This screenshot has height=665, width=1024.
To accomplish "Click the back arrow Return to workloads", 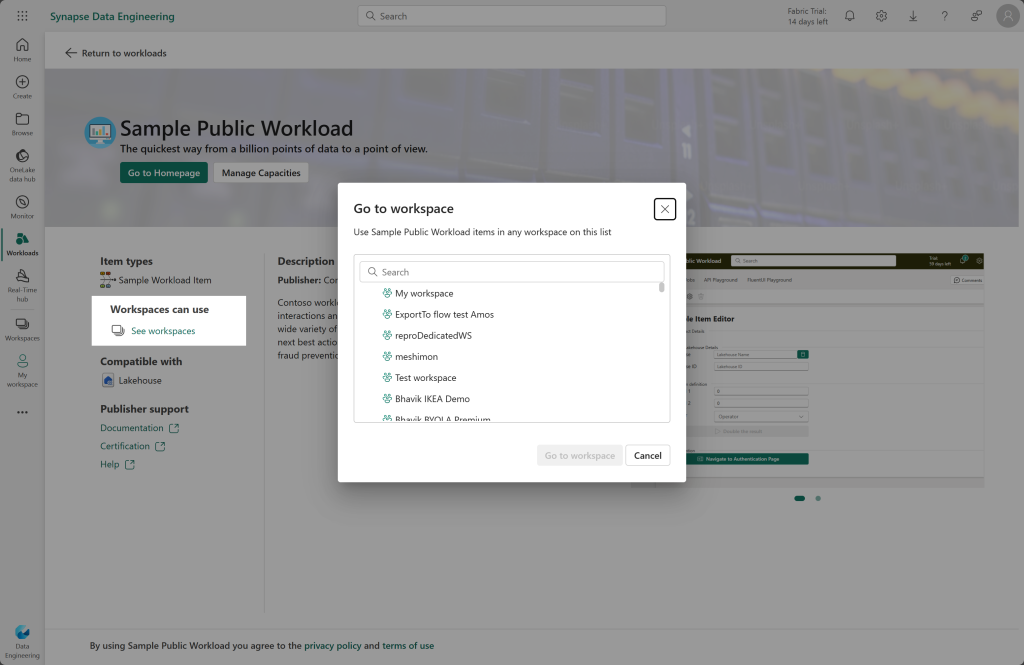I will click(x=71, y=53).
